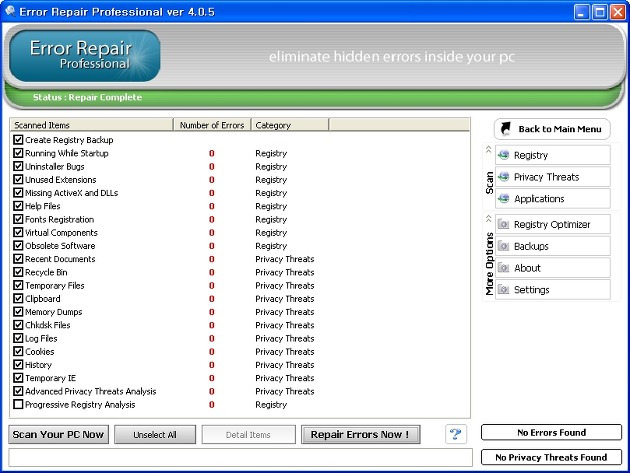Viewport: 630px width, 473px height.
Task: Uncheck Memory Dumps
Action: tap(18, 312)
